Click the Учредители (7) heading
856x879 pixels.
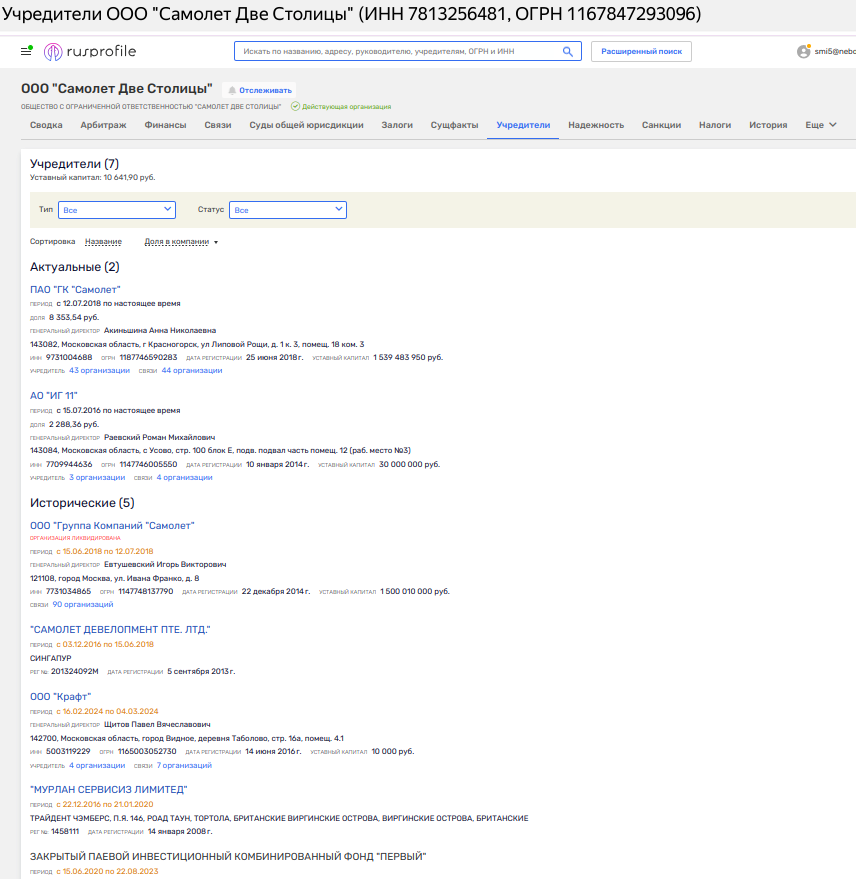(75, 164)
